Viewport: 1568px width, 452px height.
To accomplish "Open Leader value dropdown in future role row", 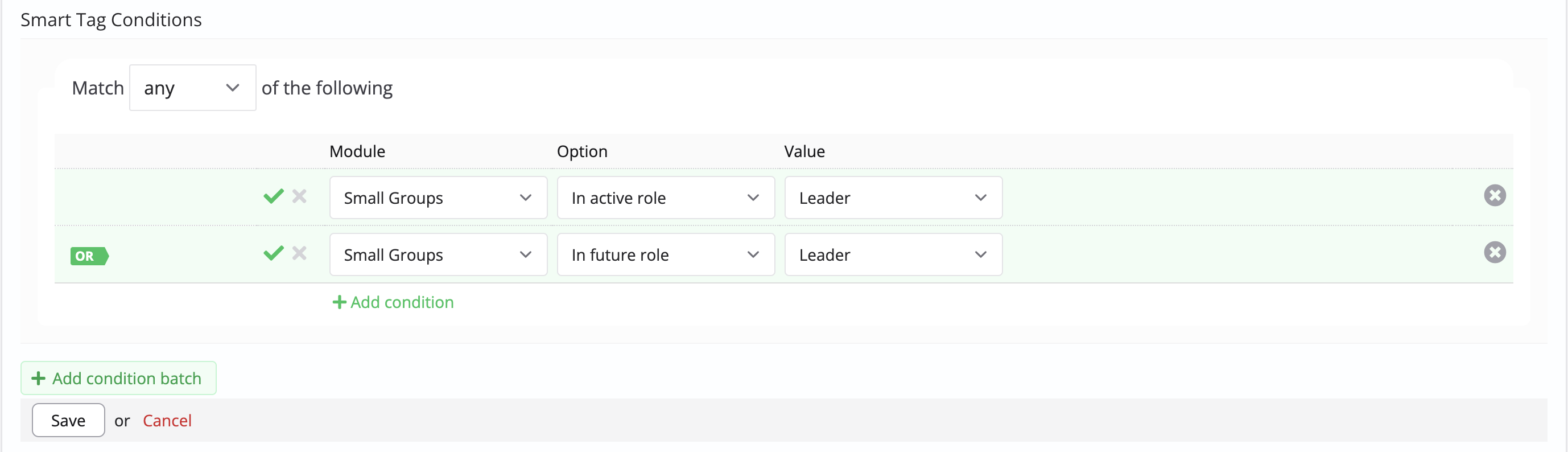I will (x=893, y=254).
